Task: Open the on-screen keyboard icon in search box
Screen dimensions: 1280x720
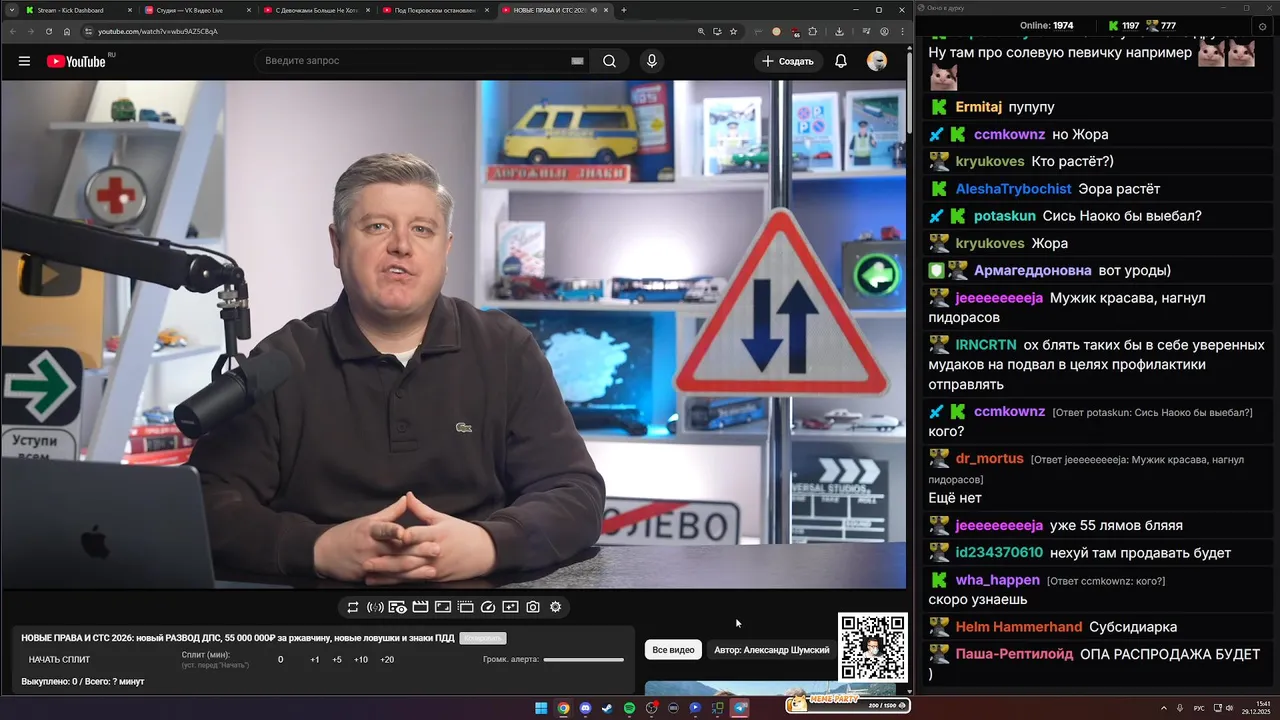Action: pos(577,61)
